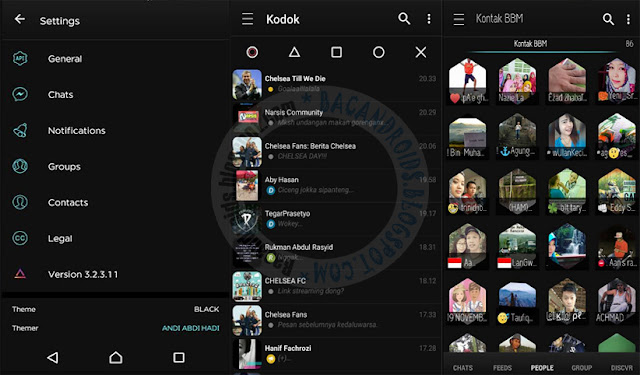This screenshot has width=640, height=375.
Task: Switch to the FEEDS tab
Action: coord(502,368)
